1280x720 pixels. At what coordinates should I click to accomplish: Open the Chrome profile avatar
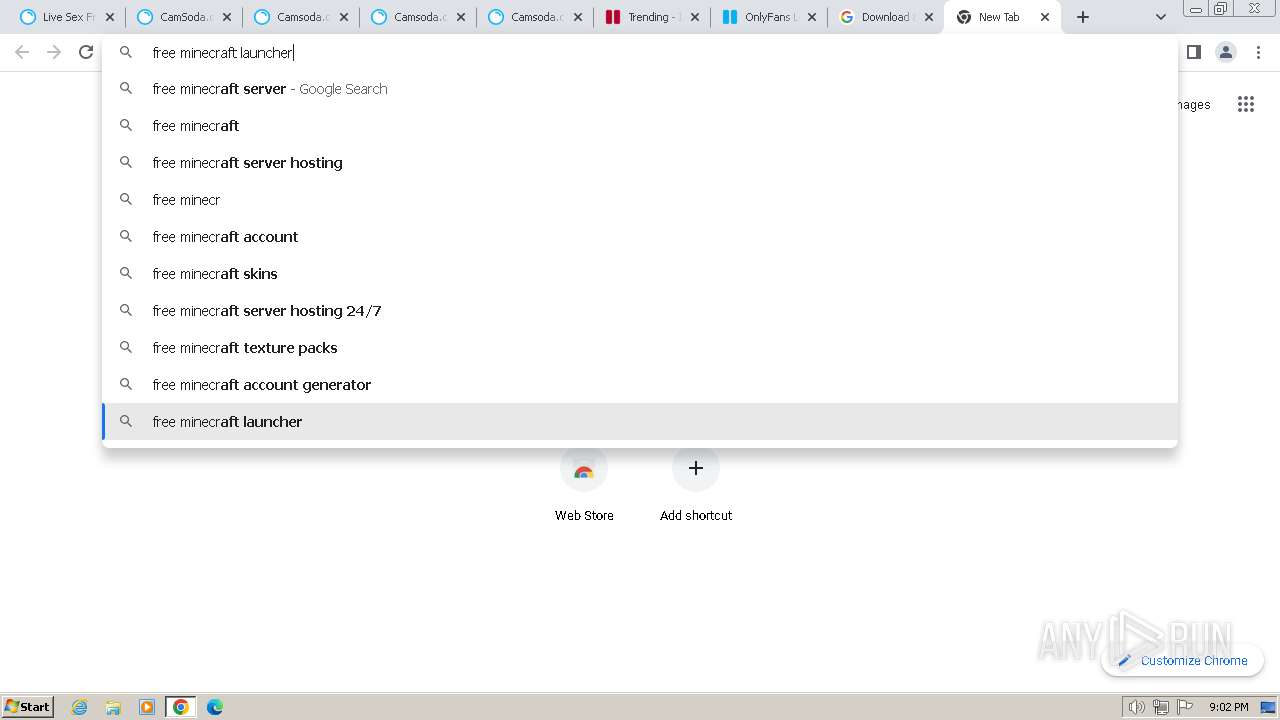point(1226,52)
